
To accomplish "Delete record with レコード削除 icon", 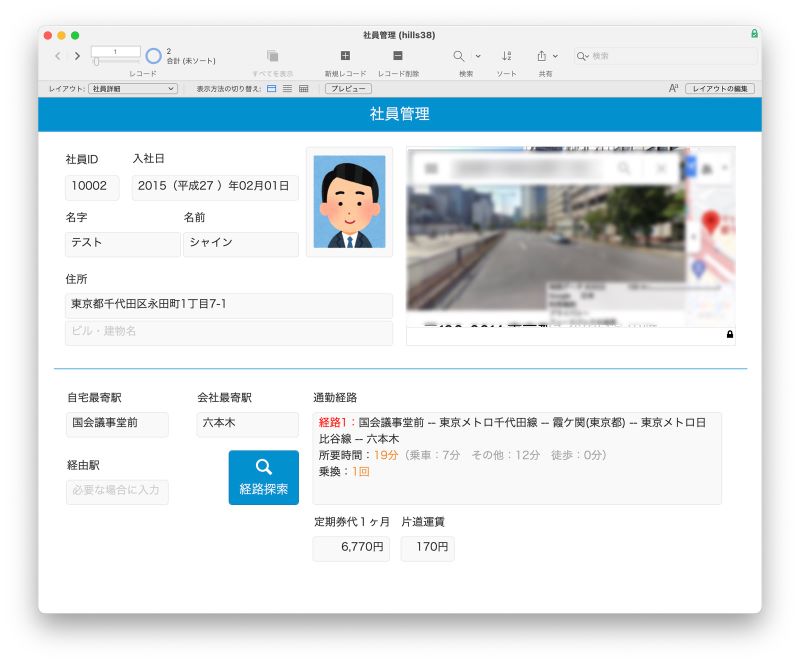I will click(x=398, y=56).
